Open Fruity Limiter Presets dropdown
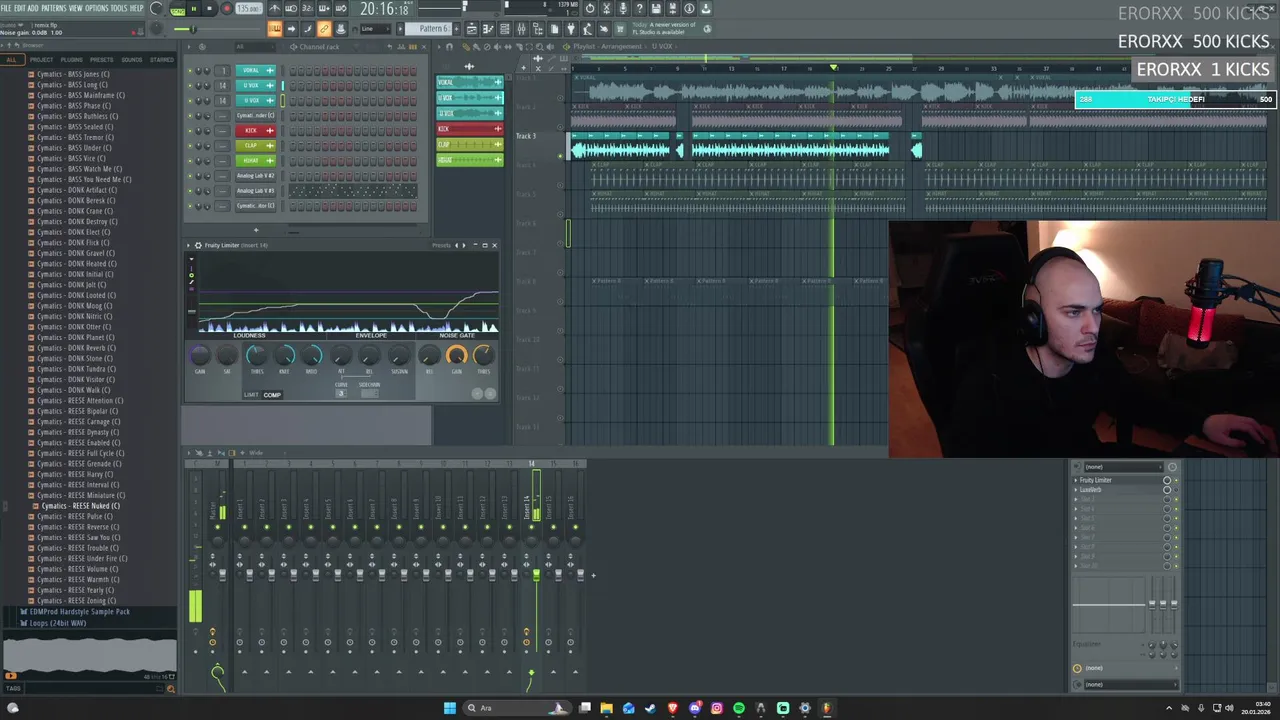The width and height of the screenshot is (1280, 720). click(441, 245)
